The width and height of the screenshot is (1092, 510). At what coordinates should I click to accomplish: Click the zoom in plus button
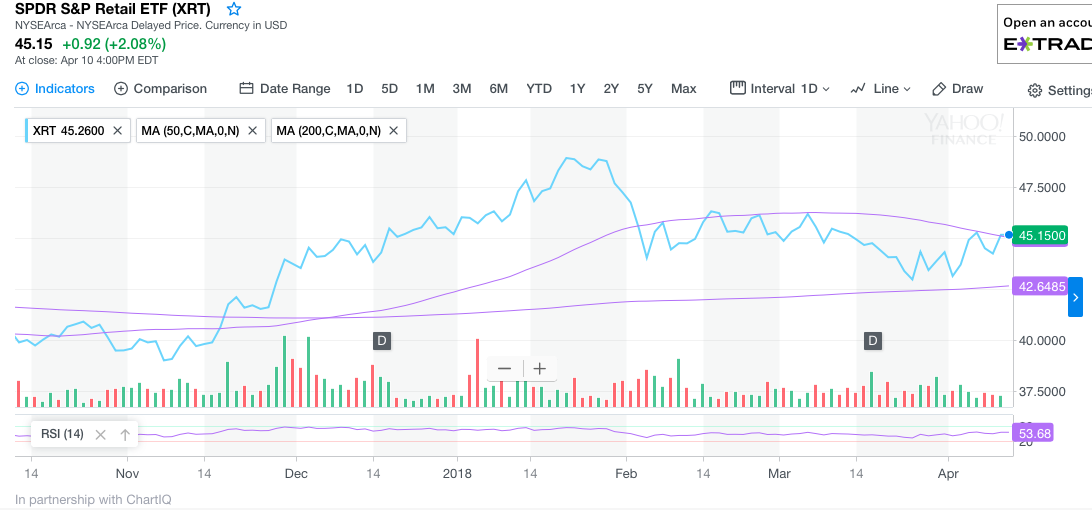540,368
